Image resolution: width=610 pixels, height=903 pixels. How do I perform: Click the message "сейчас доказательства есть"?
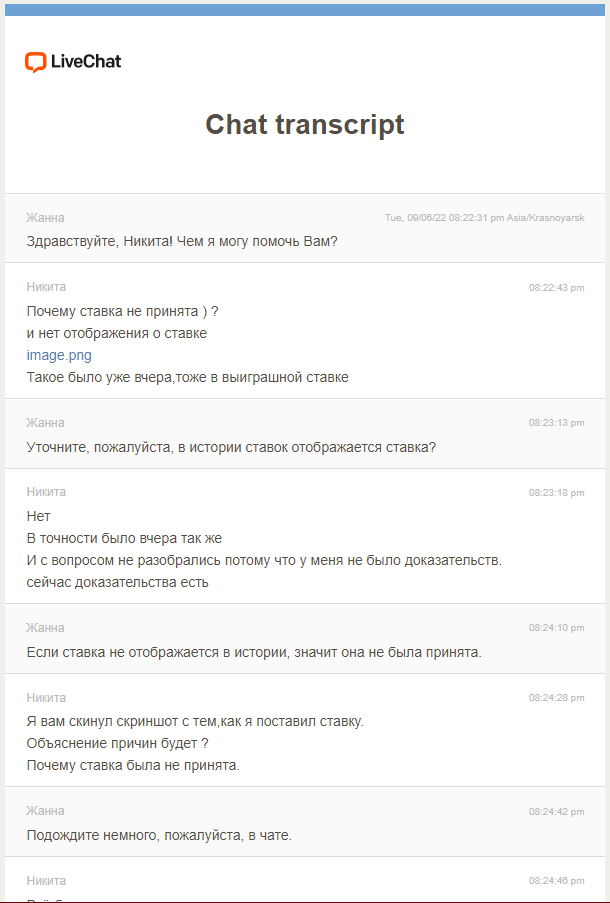tap(118, 582)
